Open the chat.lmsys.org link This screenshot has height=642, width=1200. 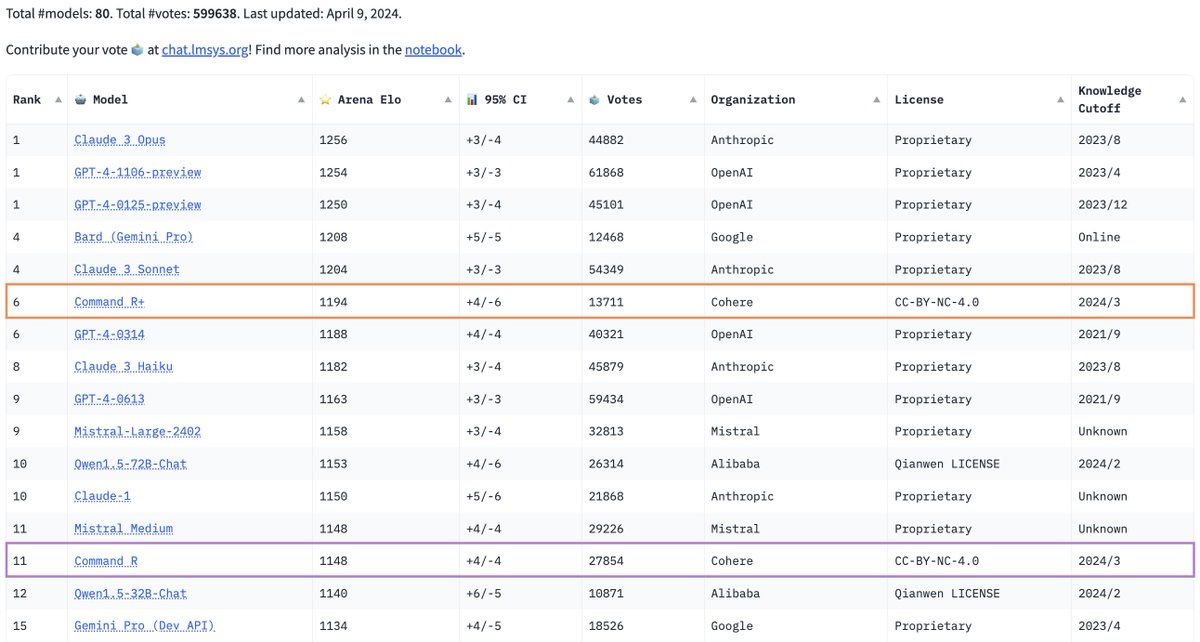pos(204,49)
